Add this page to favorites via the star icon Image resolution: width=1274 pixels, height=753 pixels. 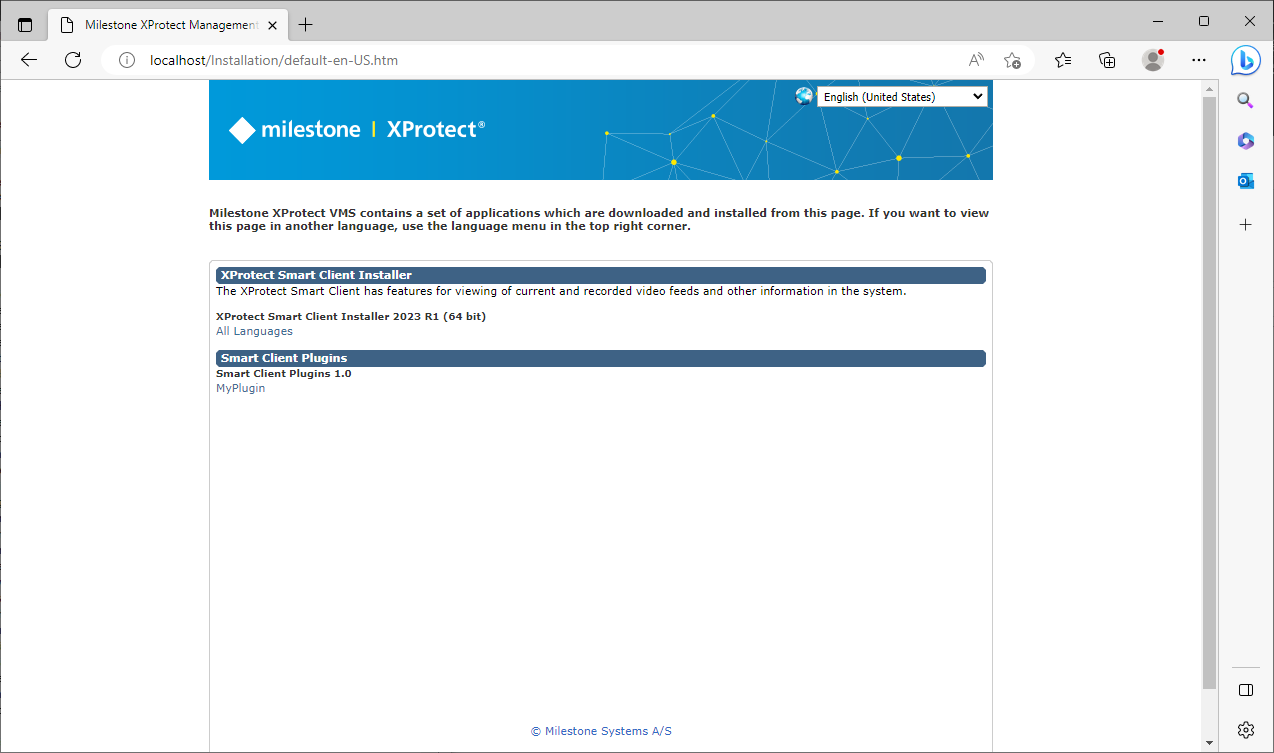1012,60
